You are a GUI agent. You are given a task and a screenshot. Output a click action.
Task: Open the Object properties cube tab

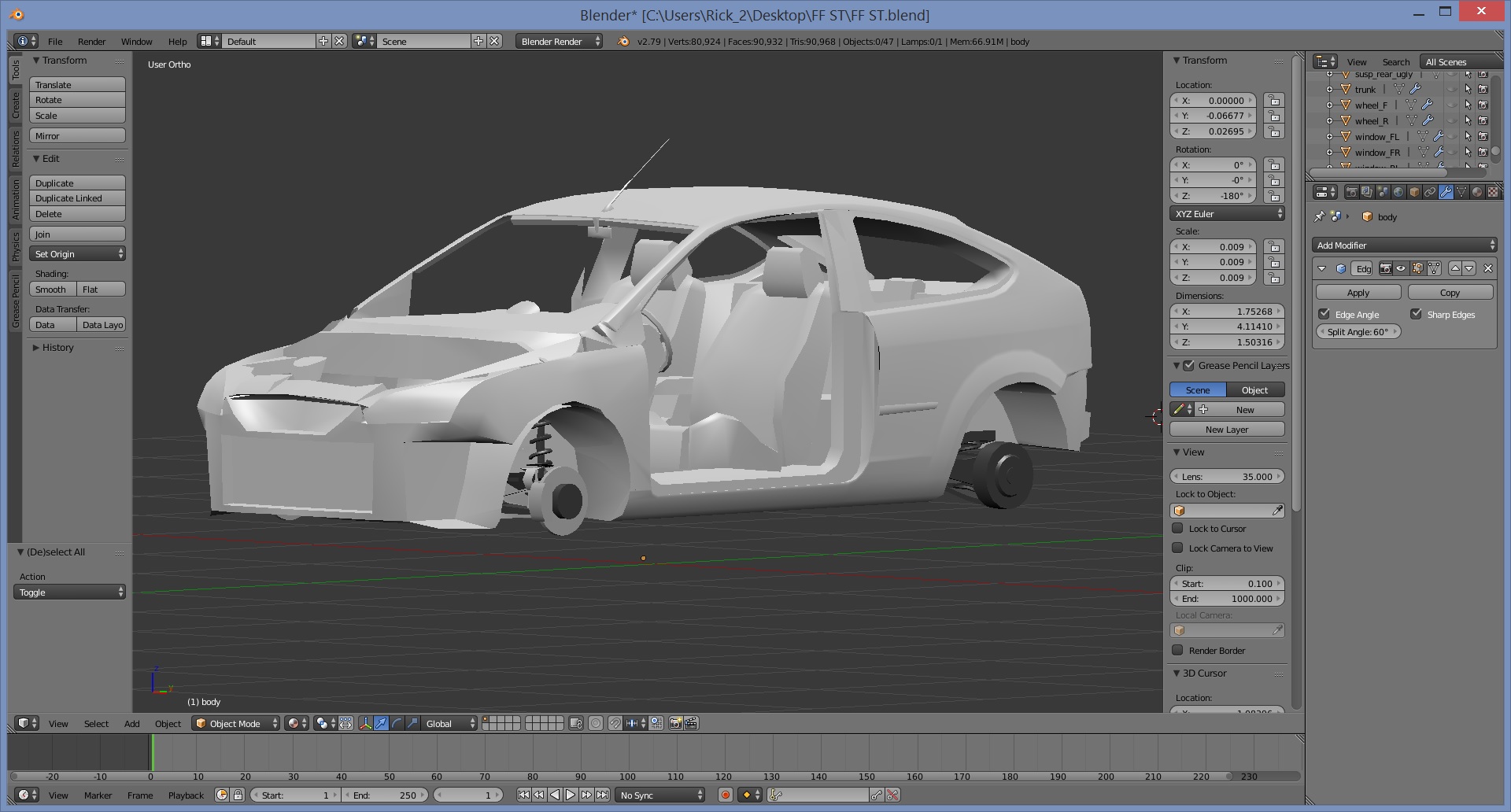pyautogui.click(x=1414, y=192)
